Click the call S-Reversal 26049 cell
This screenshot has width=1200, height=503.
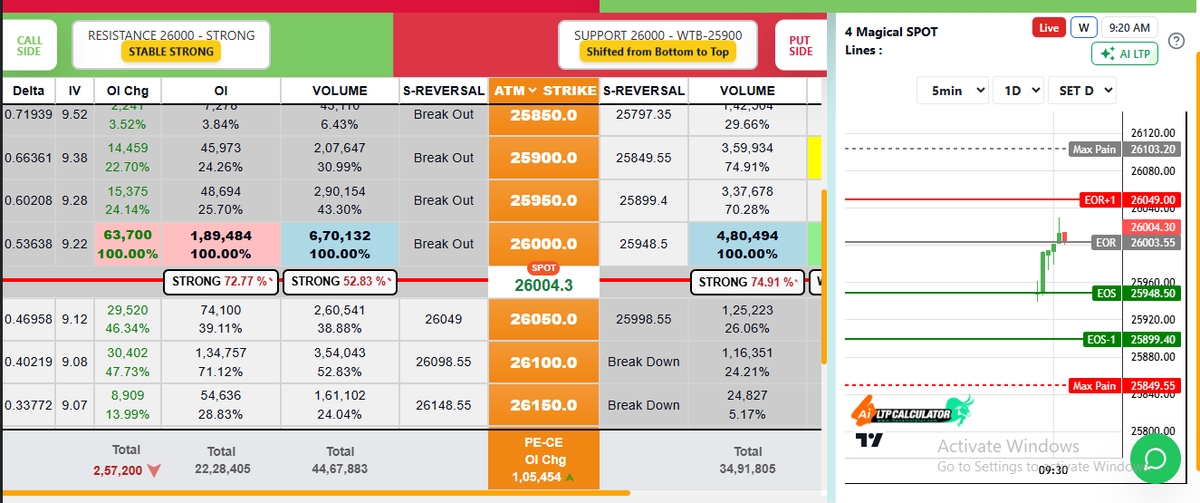(x=444, y=319)
